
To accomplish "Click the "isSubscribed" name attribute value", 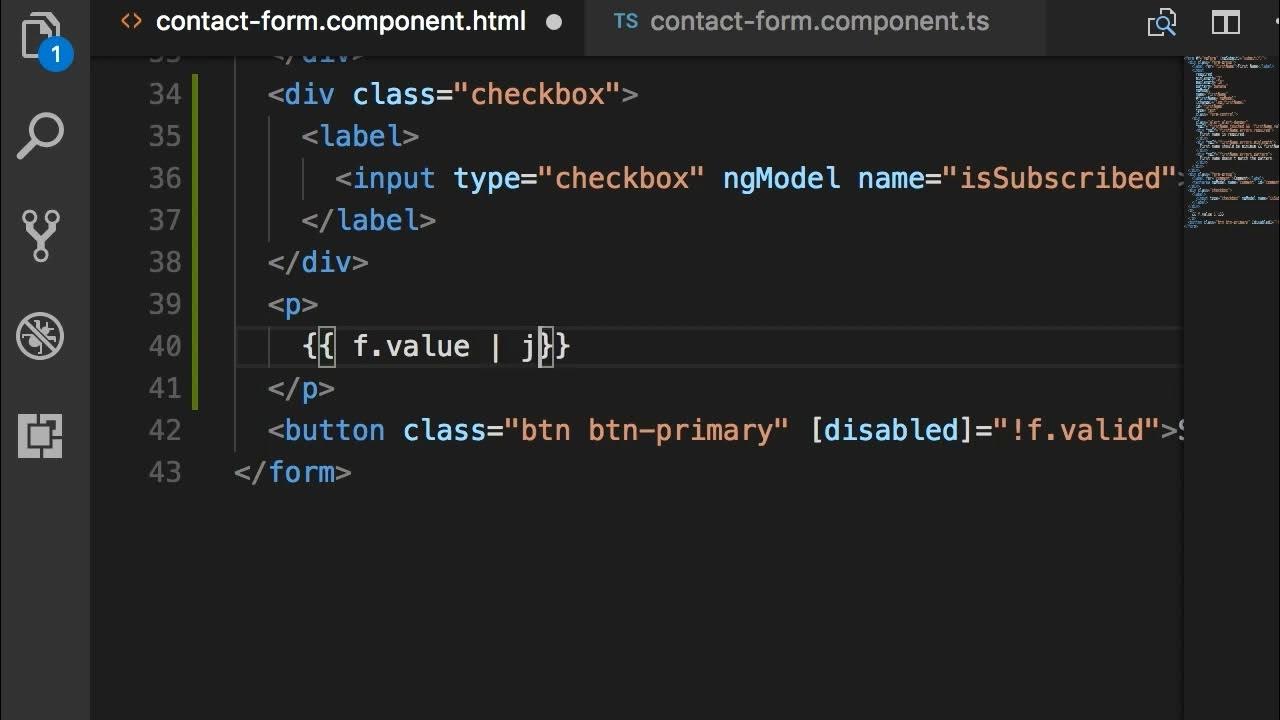I will click(1066, 178).
